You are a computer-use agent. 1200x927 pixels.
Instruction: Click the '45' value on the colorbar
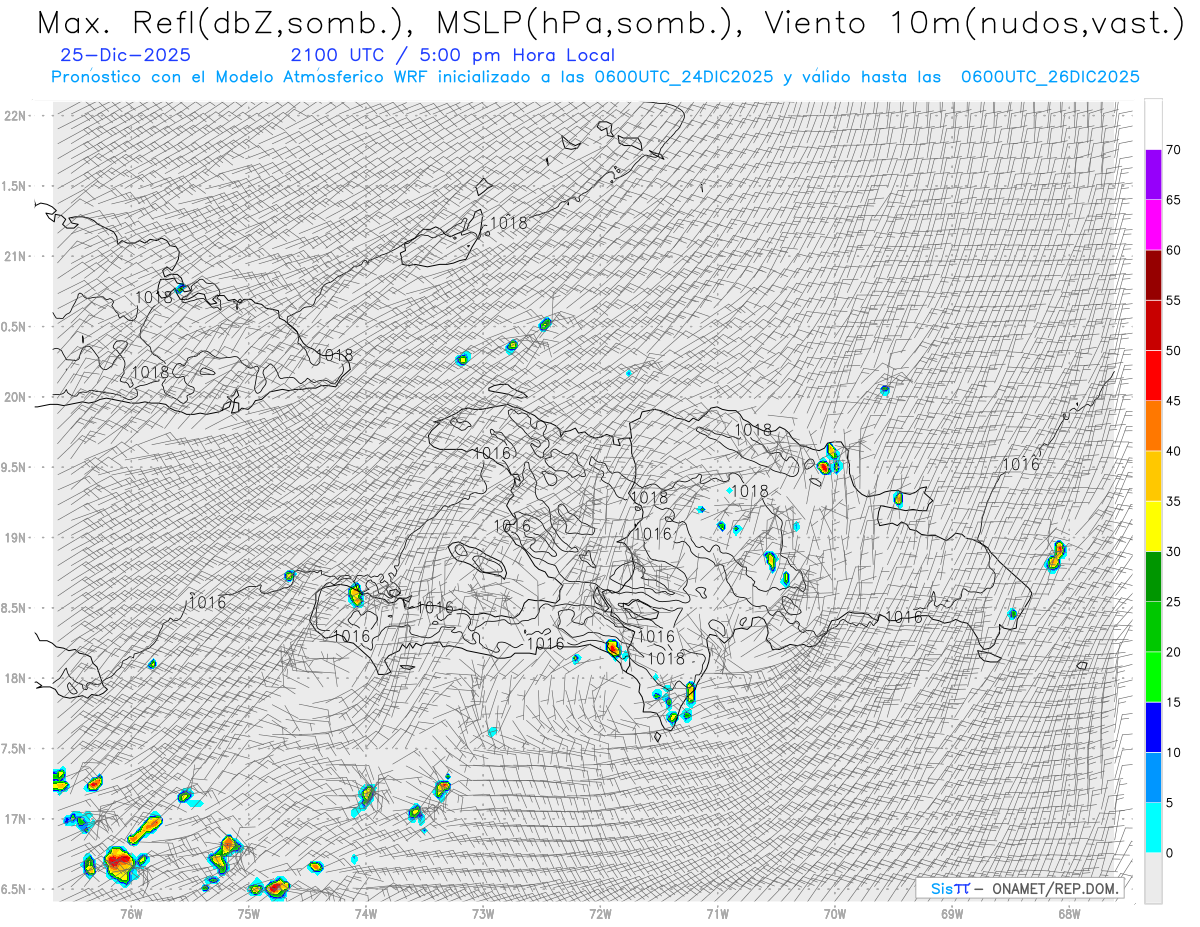[1173, 401]
